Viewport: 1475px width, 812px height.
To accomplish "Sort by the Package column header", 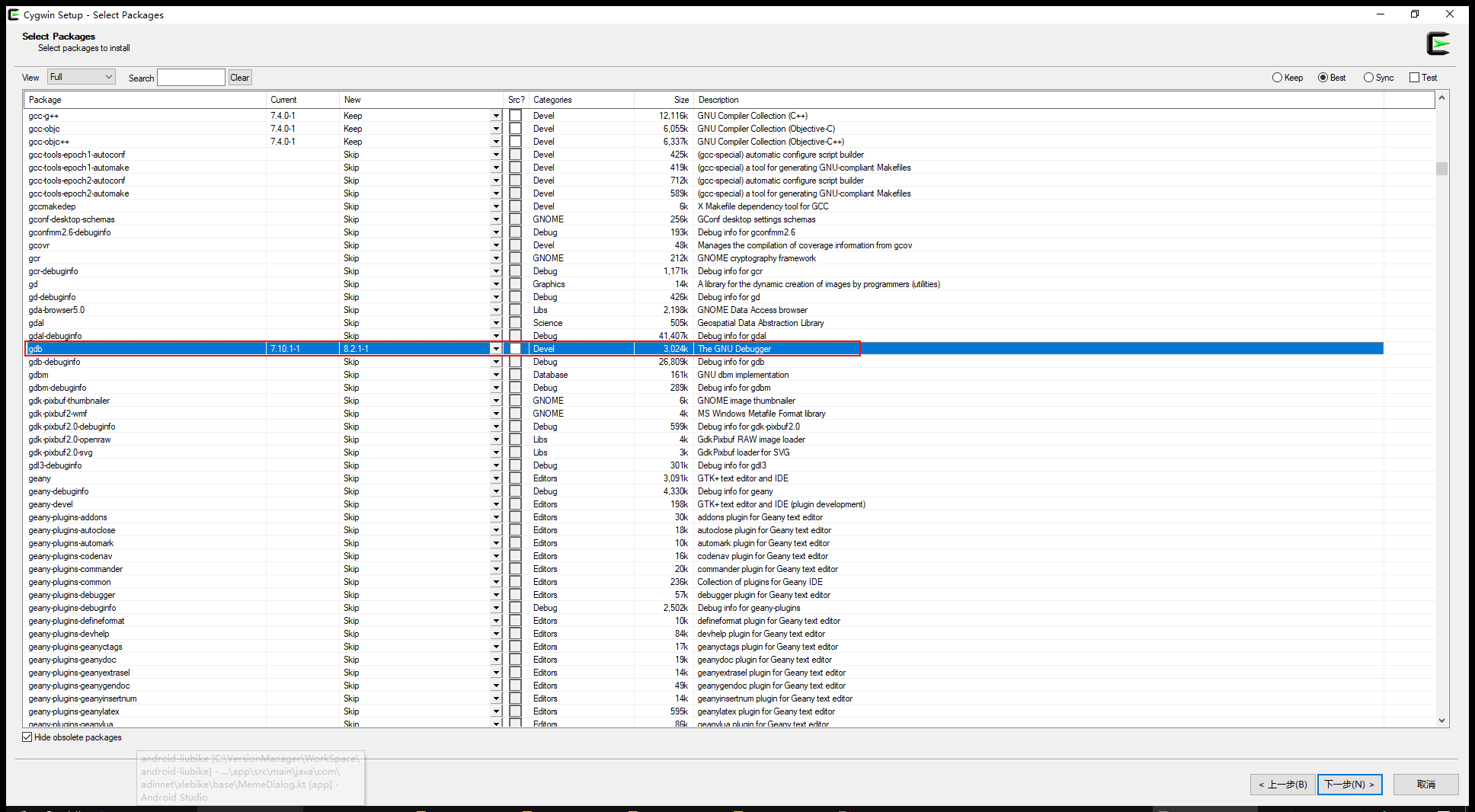I will 145,100.
